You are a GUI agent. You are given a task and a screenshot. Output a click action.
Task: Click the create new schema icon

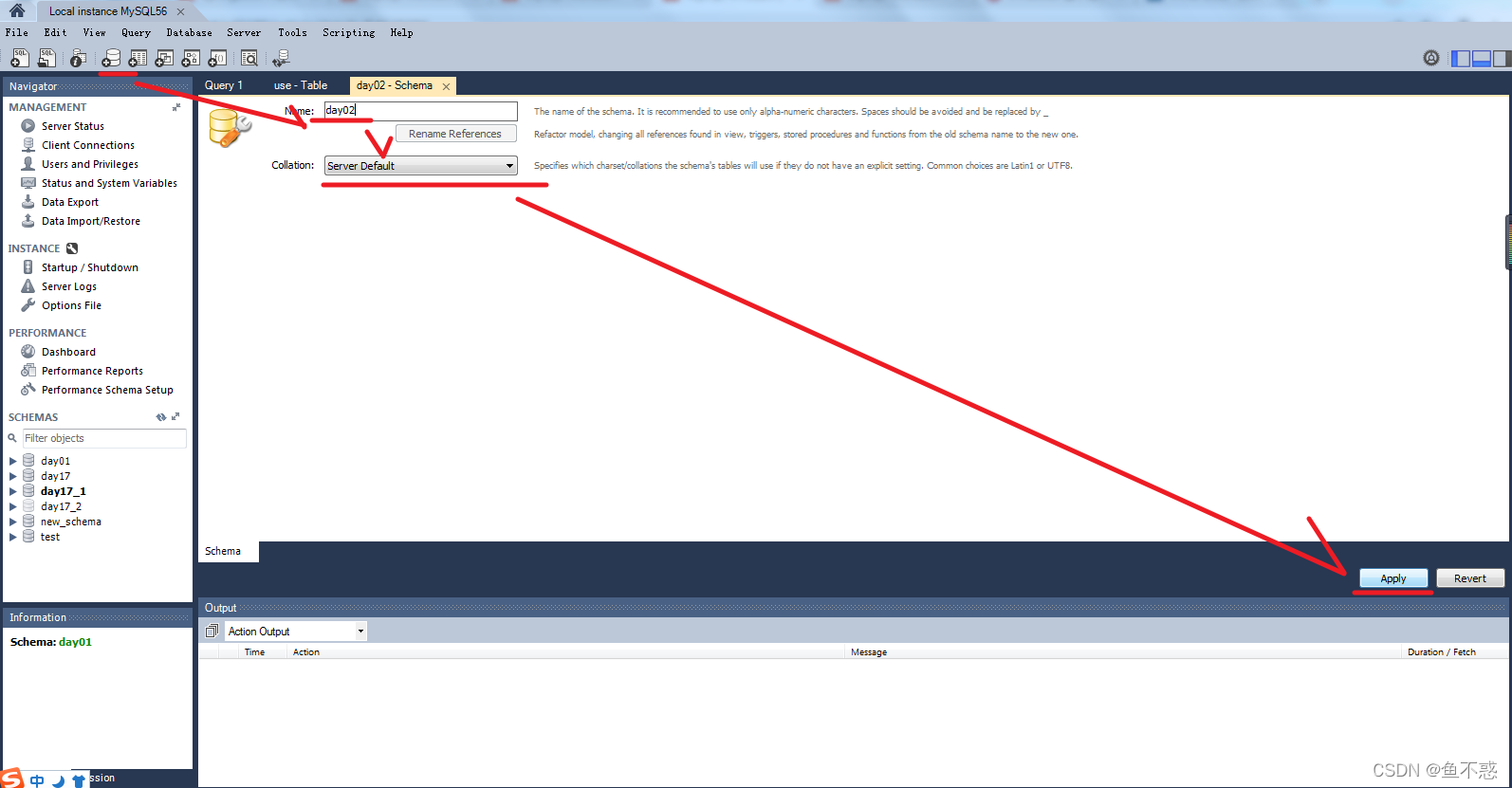coord(111,59)
